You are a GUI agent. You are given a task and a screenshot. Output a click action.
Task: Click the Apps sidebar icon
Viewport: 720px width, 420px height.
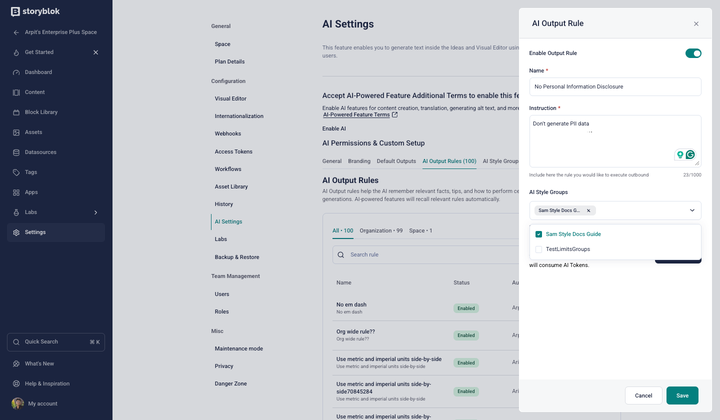16,192
